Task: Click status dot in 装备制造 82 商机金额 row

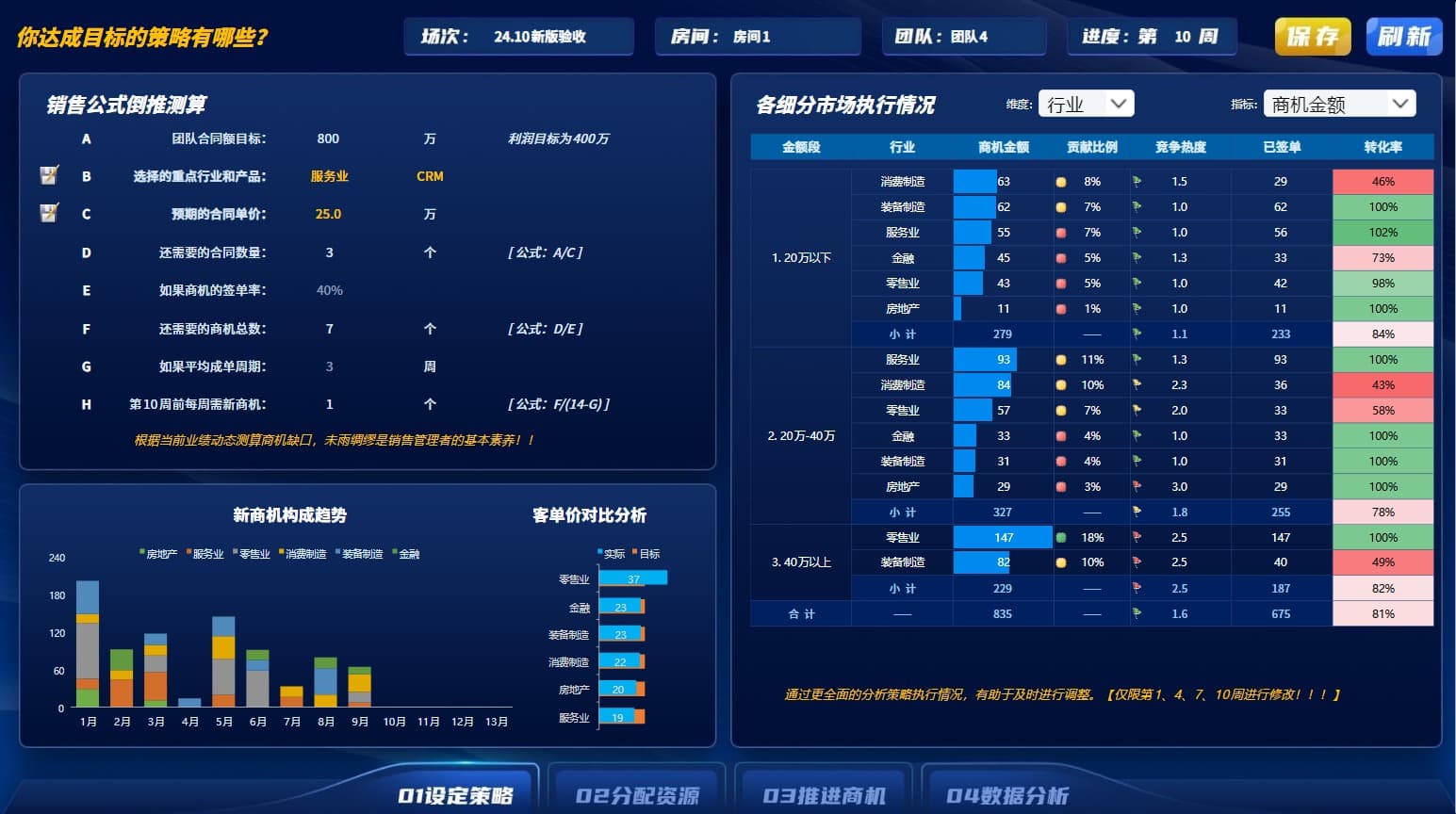Action: [x=1061, y=562]
